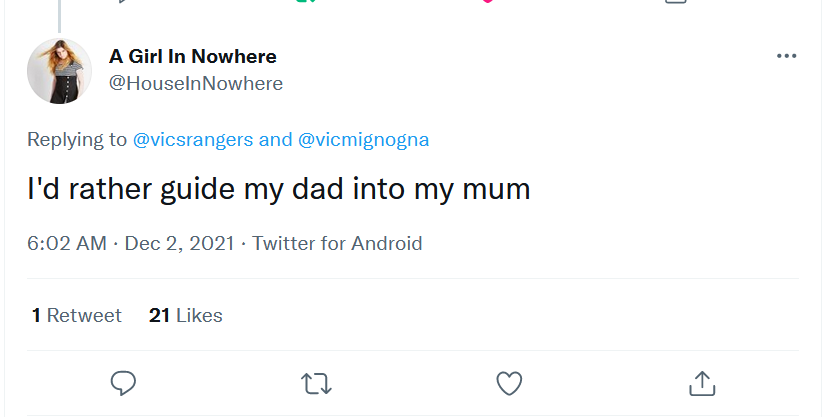Image resolution: width=824 pixels, height=417 pixels.
Task: Click the green retweeted icon of the tweet above
Action: [x=305, y=1]
